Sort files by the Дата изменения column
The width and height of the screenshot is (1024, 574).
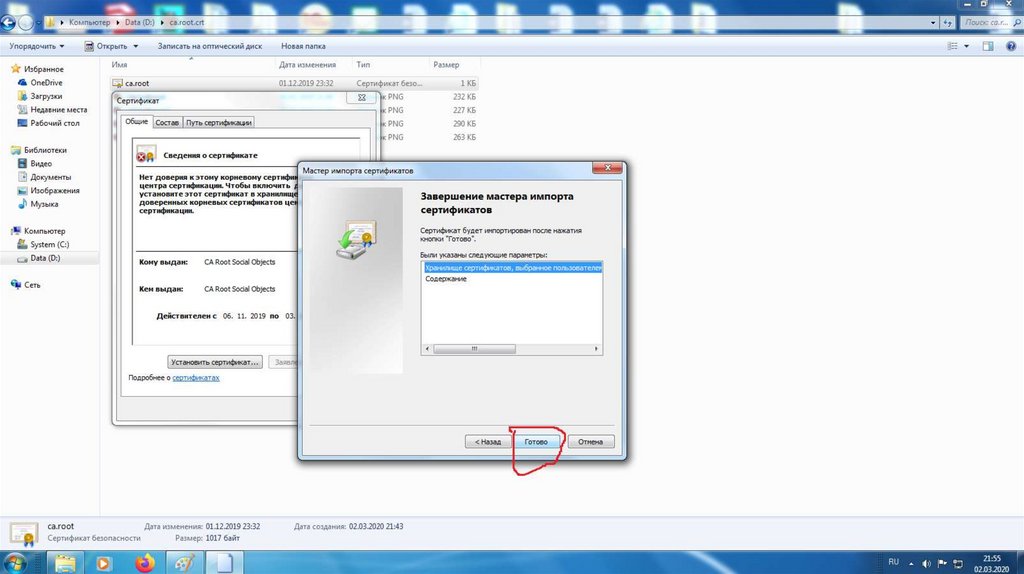[x=307, y=65]
